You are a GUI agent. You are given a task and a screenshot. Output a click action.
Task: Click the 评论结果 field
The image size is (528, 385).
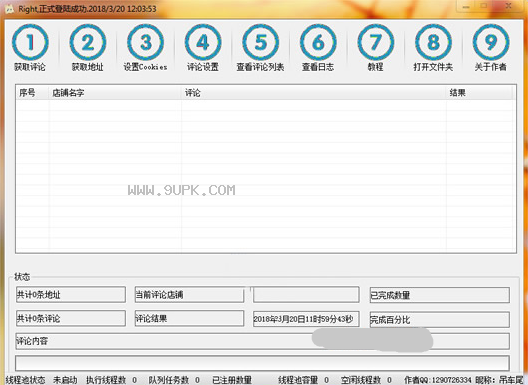190,318
